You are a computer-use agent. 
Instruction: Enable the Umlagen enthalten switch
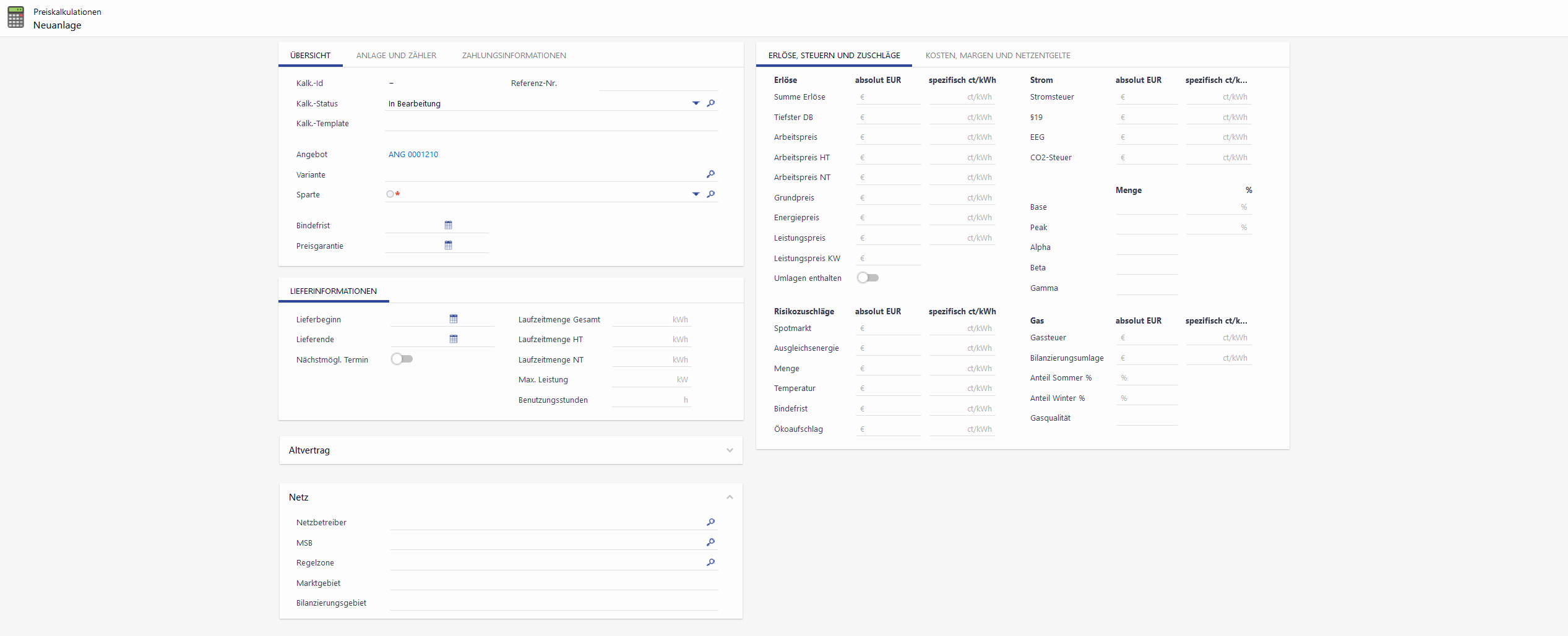[x=868, y=278]
